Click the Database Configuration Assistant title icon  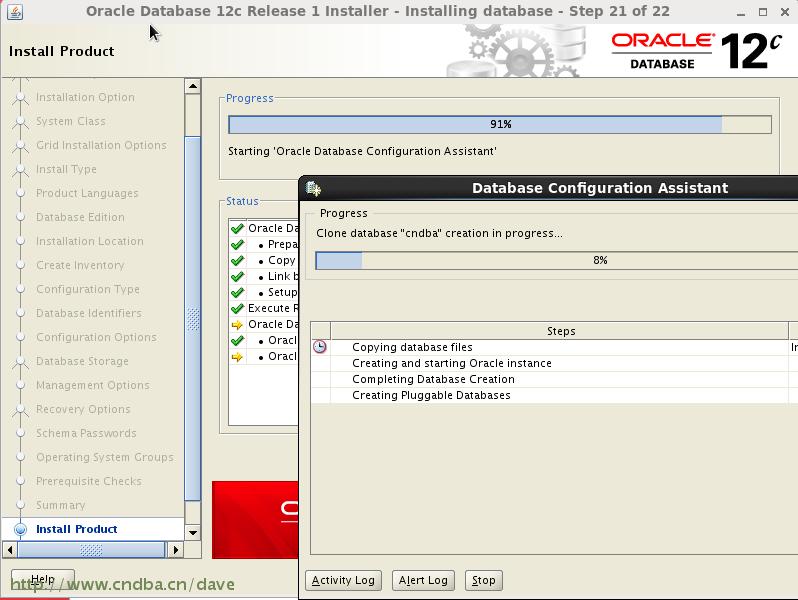point(313,189)
